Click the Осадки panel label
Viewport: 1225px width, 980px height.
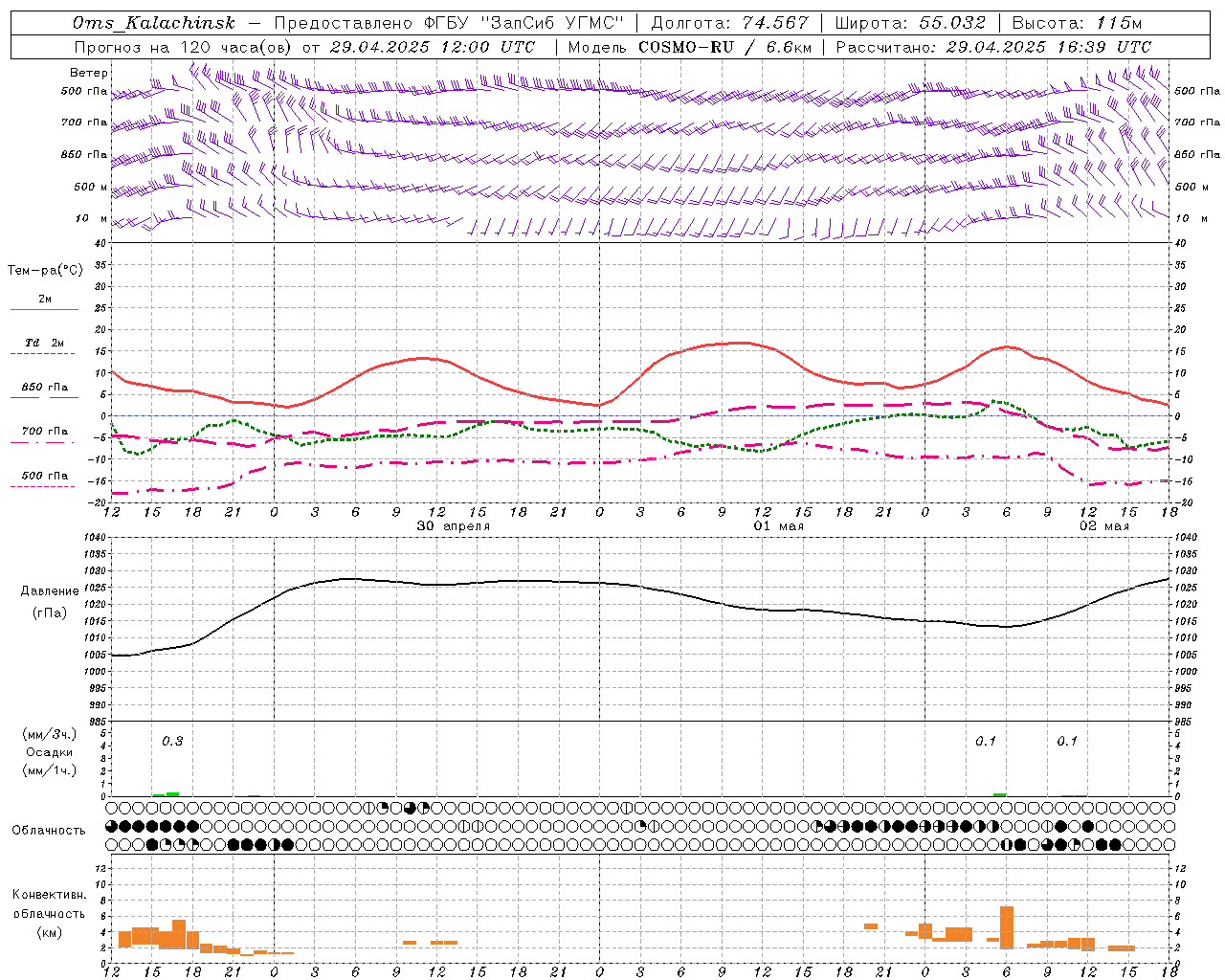coord(50,752)
